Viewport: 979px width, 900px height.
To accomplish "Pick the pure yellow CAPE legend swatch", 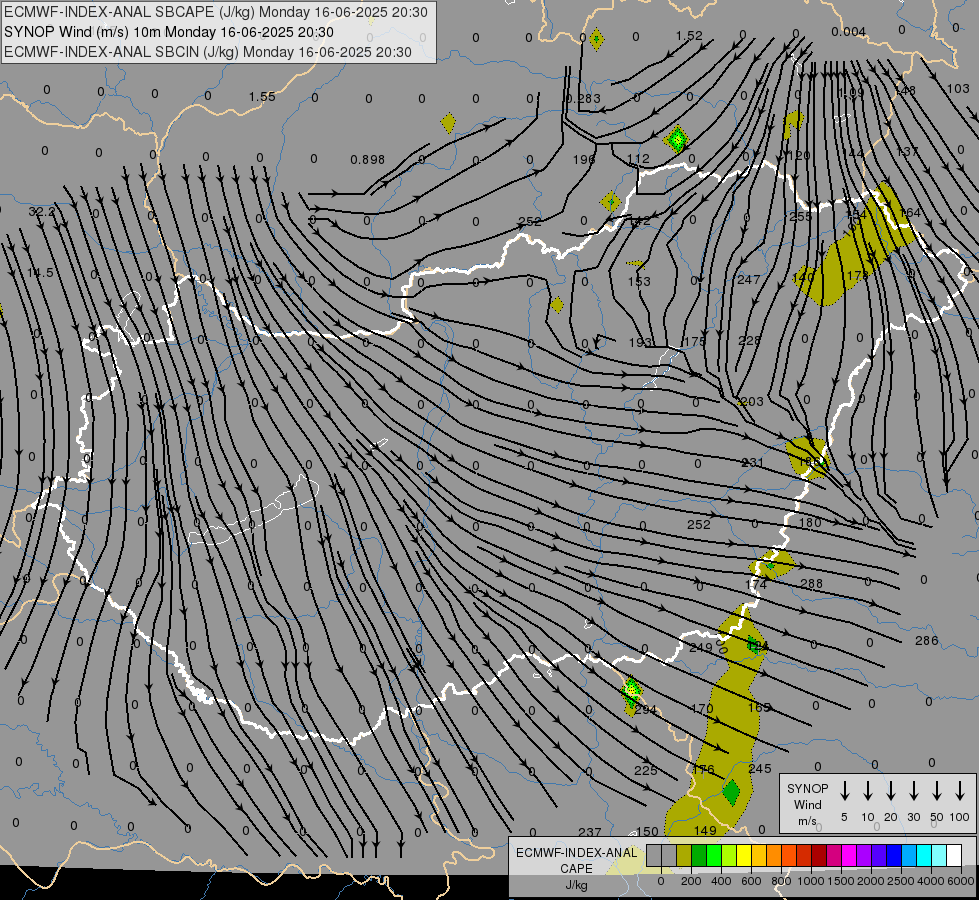I will pyautogui.click(x=744, y=856).
